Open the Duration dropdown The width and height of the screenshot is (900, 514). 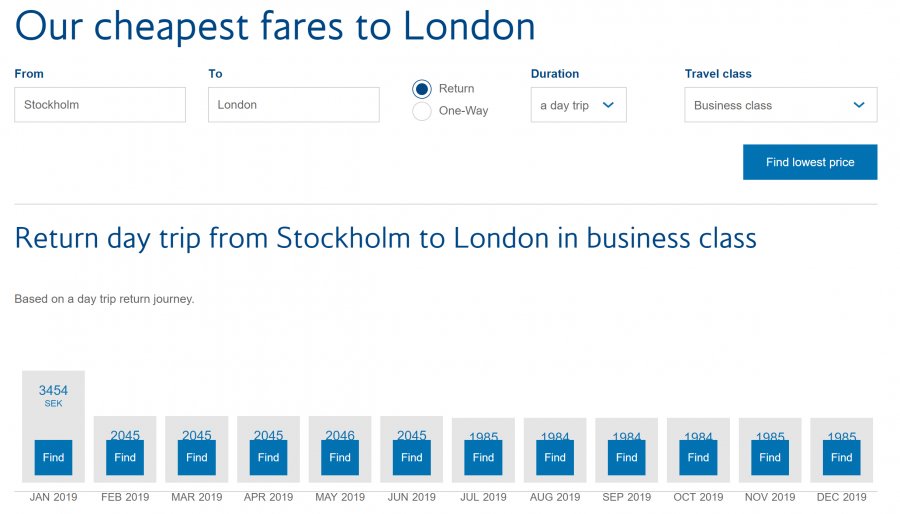(578, 105)
